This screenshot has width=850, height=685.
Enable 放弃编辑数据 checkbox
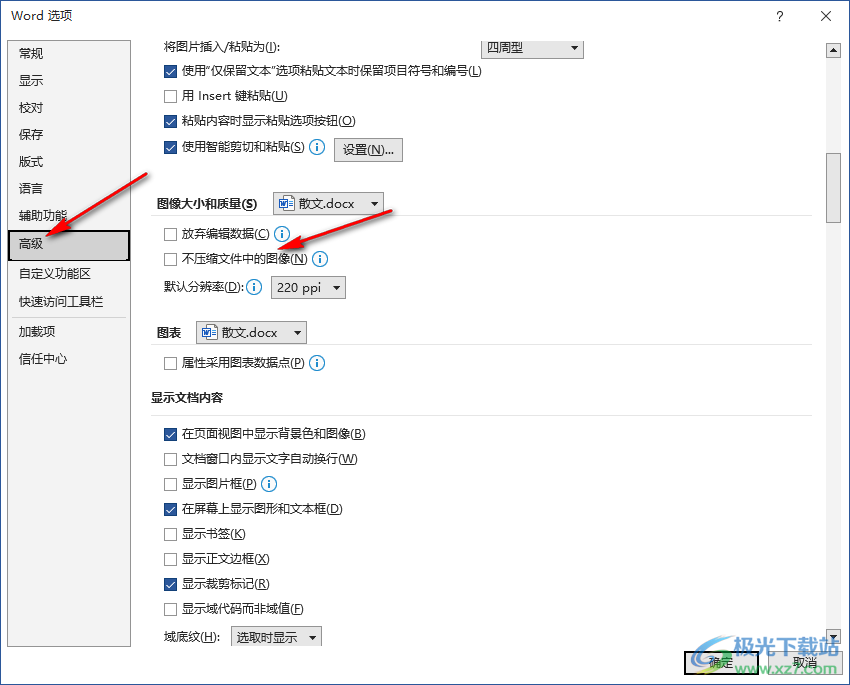[170, 234]
